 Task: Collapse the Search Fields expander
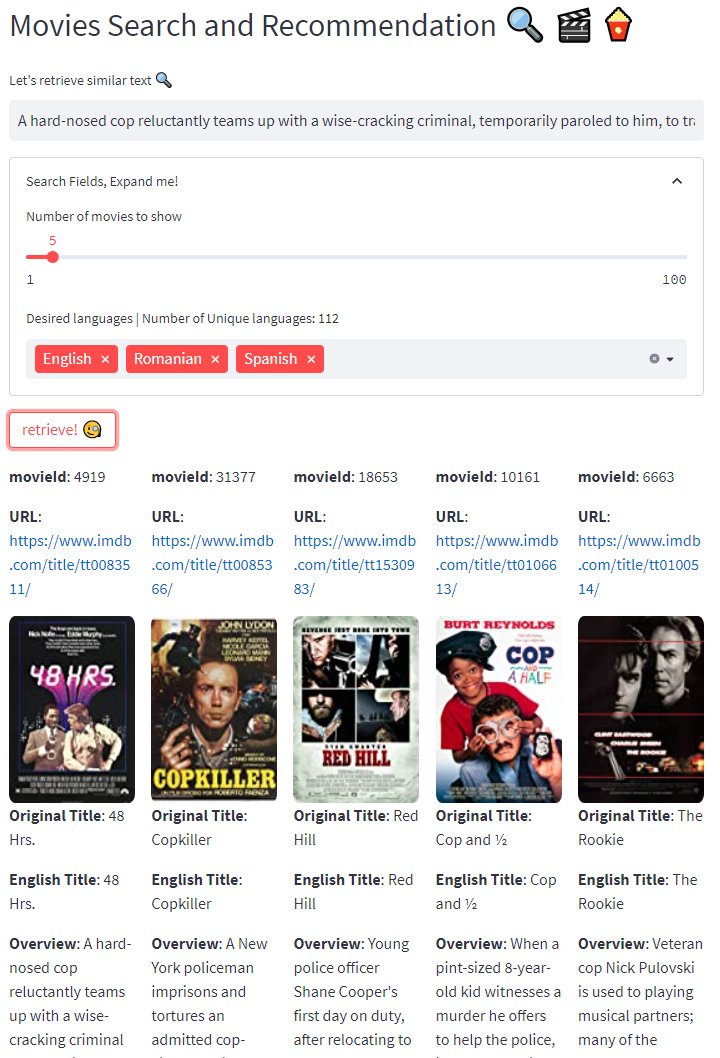(677, 181)
